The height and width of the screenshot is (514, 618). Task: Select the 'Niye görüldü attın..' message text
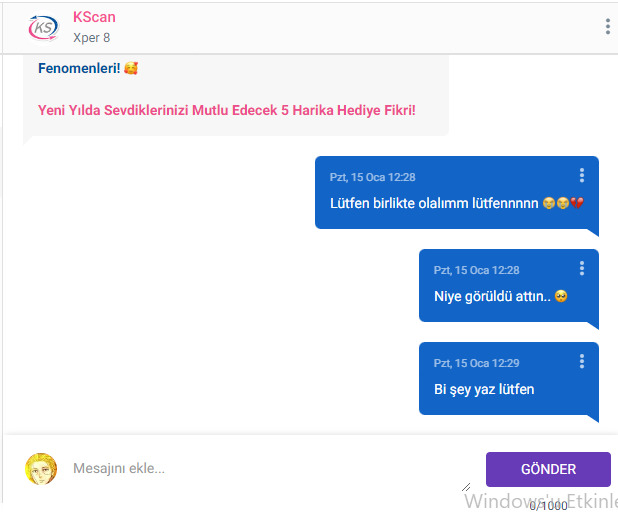[x=492, y=296]
